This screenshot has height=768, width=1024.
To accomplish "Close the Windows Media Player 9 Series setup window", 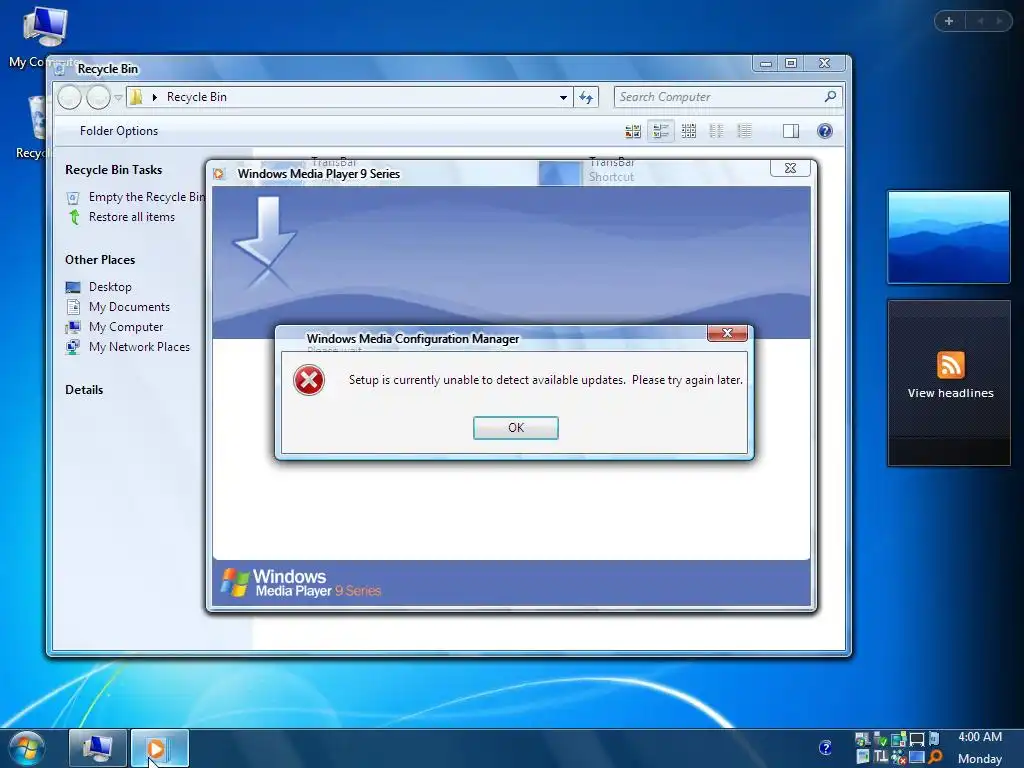I will coord(790,168).
